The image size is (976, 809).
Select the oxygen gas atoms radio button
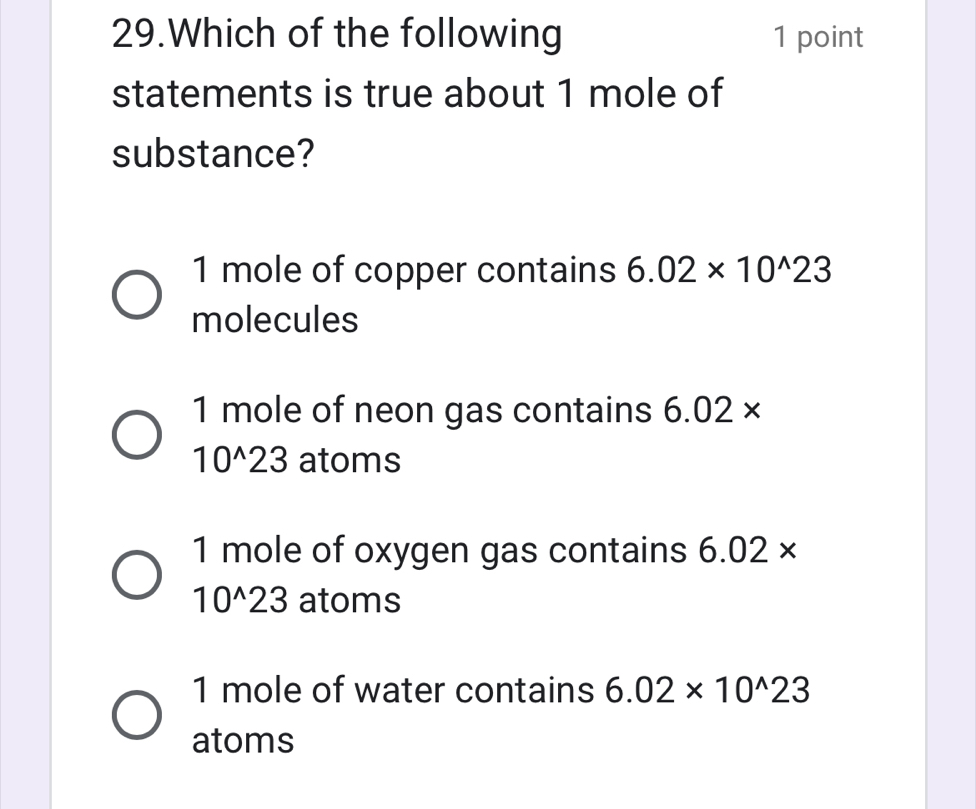(x=136, y=574)
